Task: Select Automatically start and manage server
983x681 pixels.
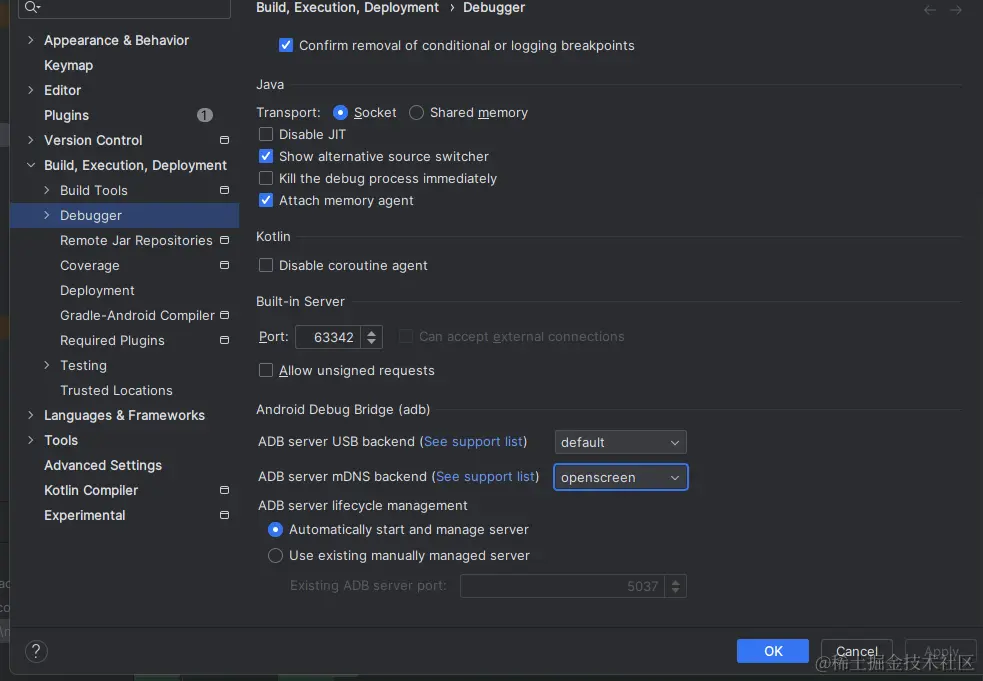Action: [275, 530]
